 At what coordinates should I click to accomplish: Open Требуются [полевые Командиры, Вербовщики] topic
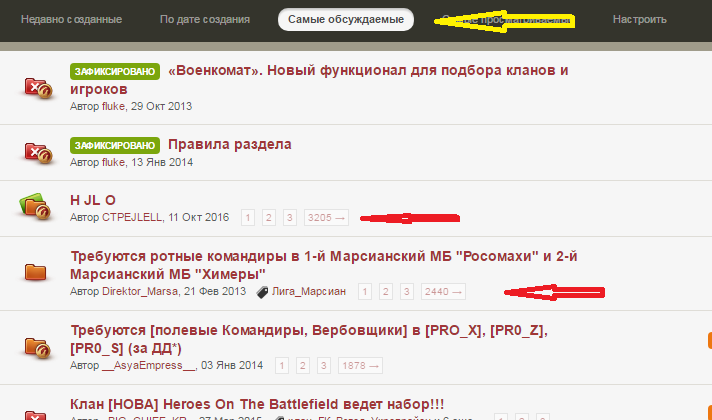[309, 339]
